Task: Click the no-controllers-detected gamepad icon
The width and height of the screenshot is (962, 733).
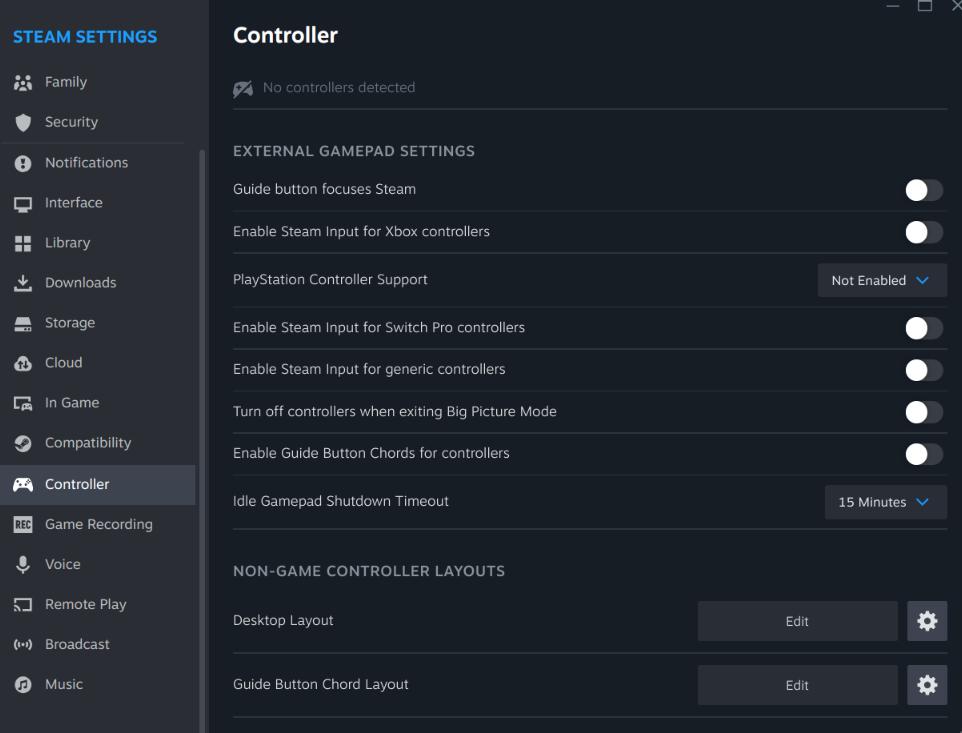Action: pos(243,89)
